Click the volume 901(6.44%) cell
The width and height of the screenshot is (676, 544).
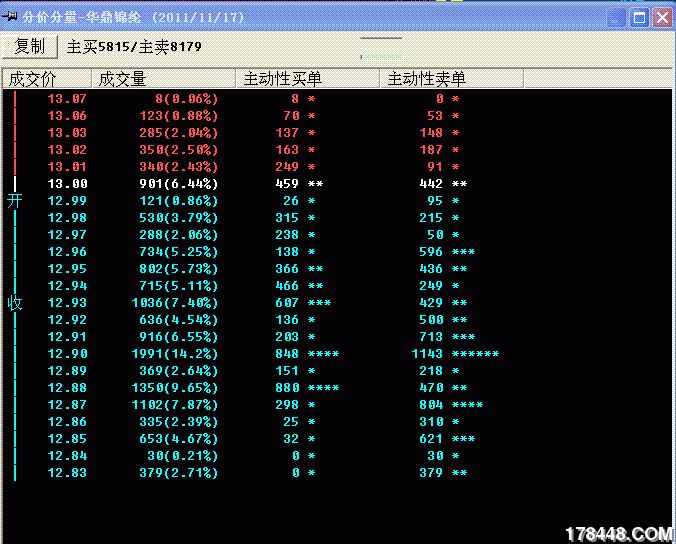click(x=179, y=184)
